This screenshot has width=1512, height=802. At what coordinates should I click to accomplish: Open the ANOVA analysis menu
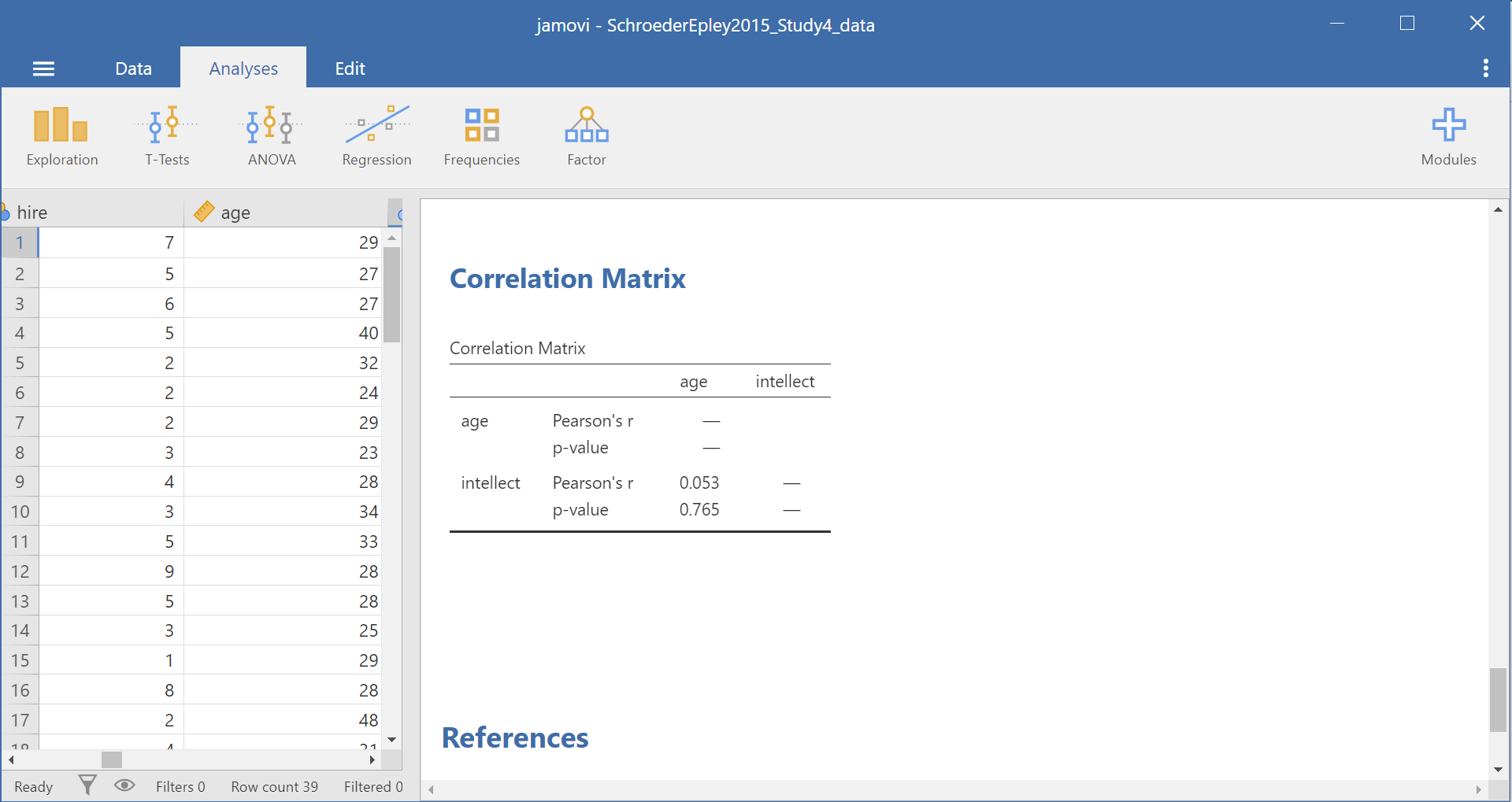pyautogui.click(x=272, y=137)
